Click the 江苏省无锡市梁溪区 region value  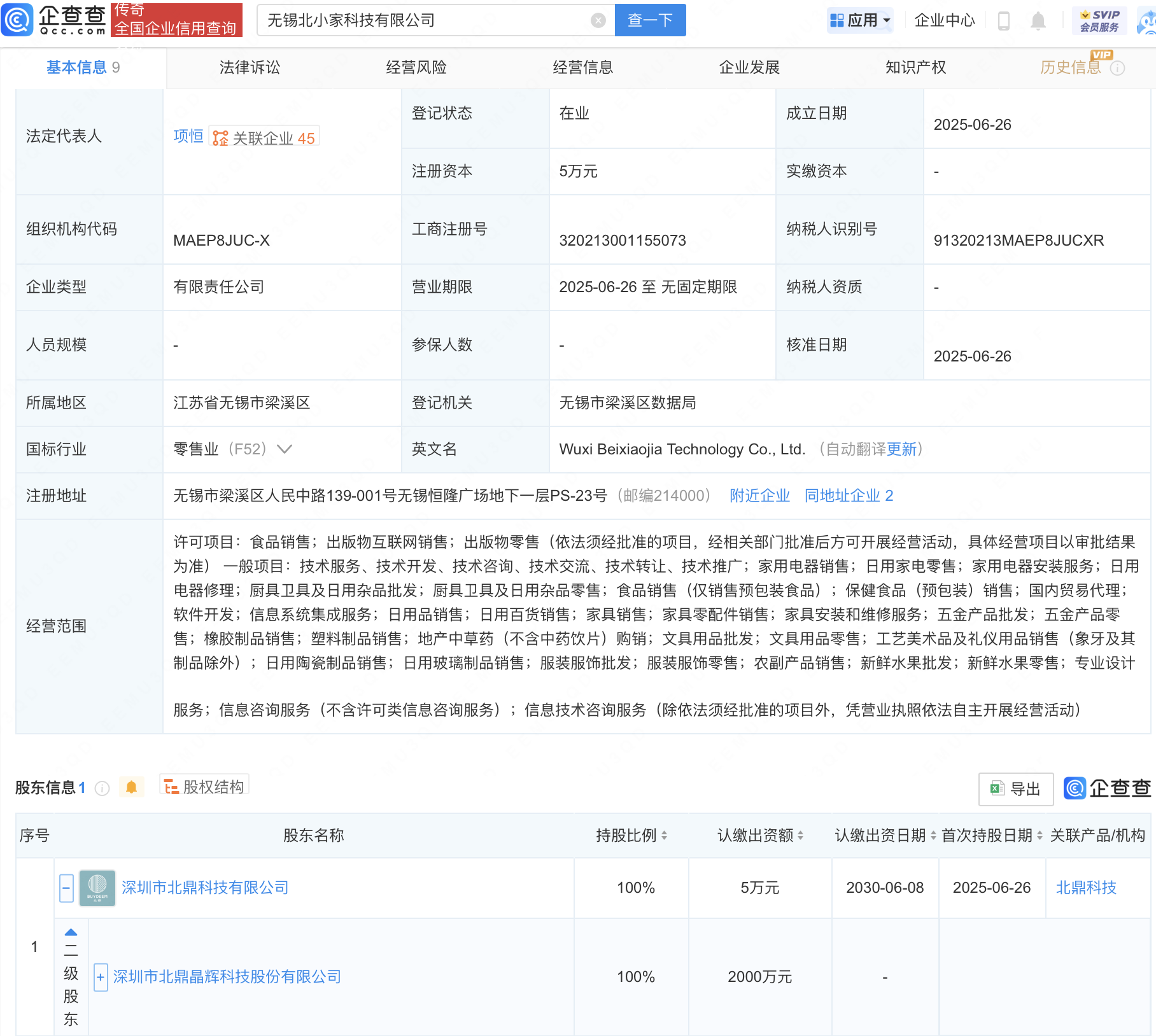point(242,403)
